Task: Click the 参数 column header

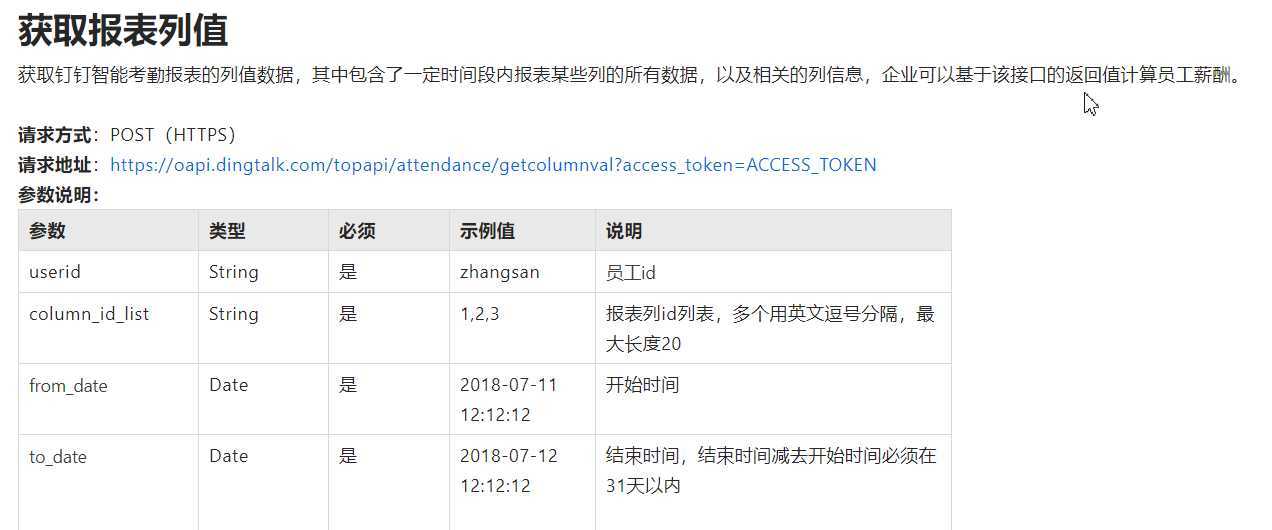Action: [47, 231]
